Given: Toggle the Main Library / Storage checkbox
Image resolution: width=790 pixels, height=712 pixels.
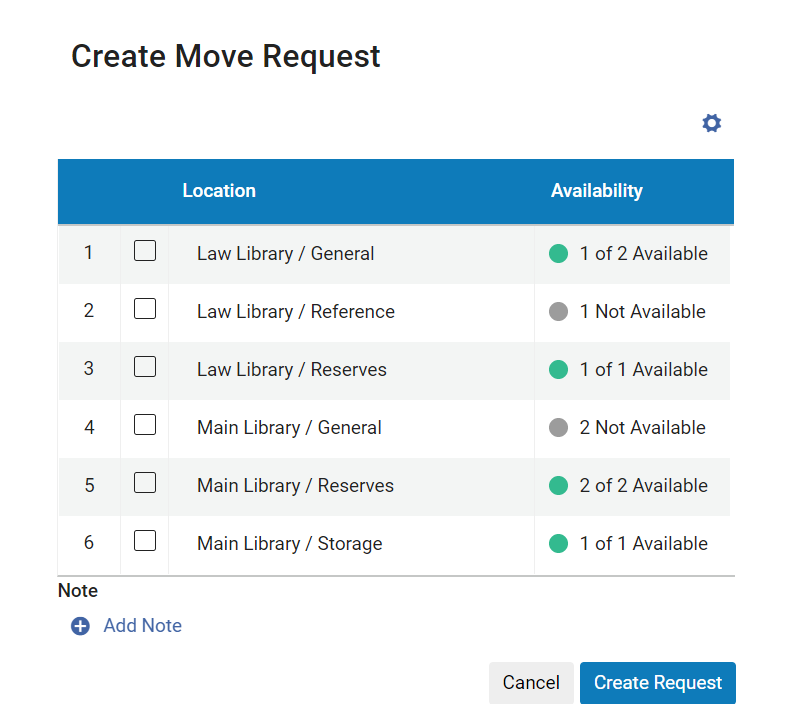Looking at the screenshot, I should point(145,541).
